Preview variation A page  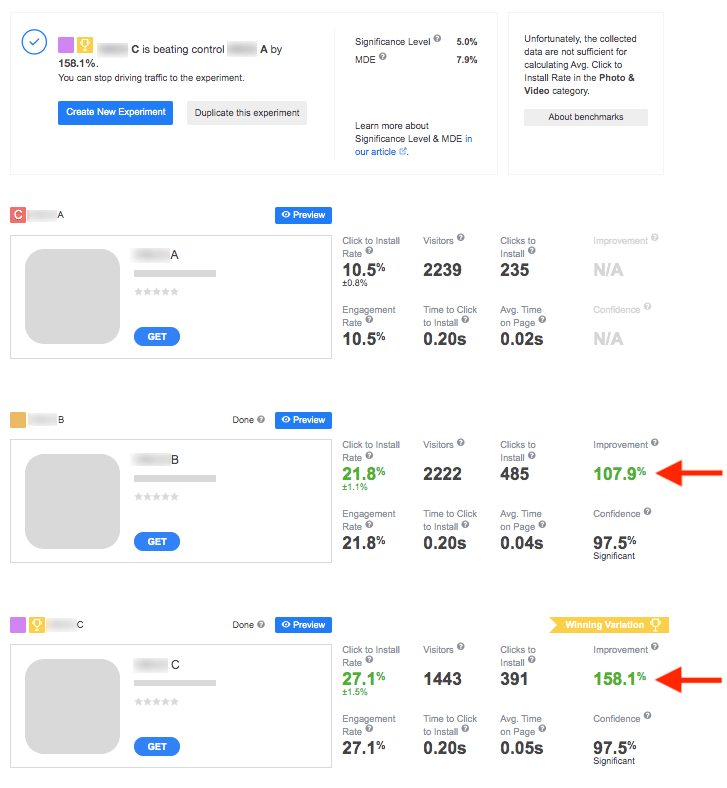[x=303, y=215]
